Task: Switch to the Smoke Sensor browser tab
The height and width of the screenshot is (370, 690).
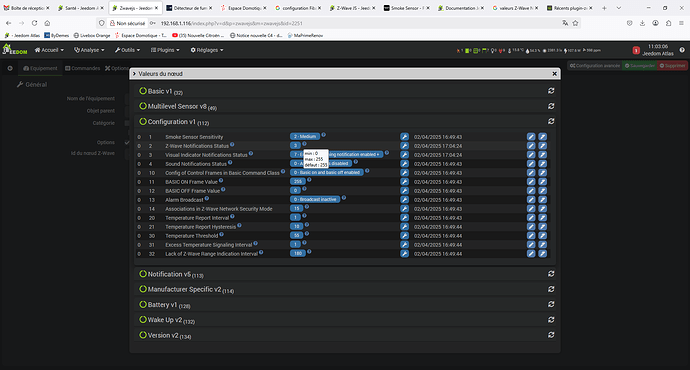Action: pyautogui.click(x=406, y=8)
